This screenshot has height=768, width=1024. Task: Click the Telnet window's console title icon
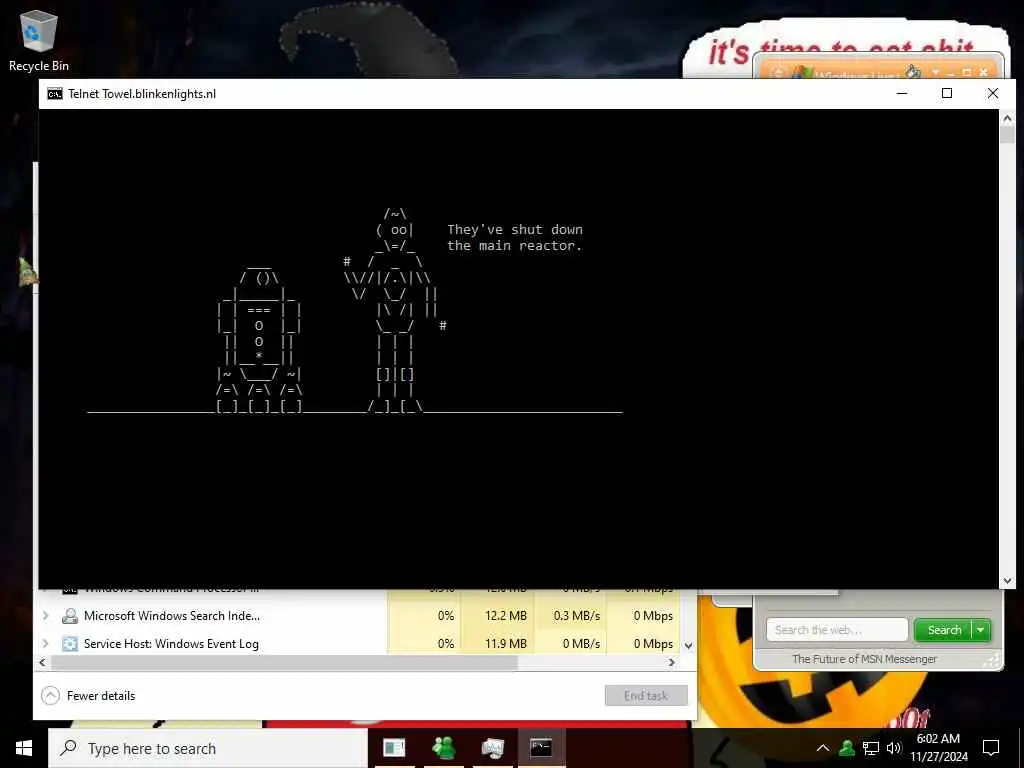55,94
